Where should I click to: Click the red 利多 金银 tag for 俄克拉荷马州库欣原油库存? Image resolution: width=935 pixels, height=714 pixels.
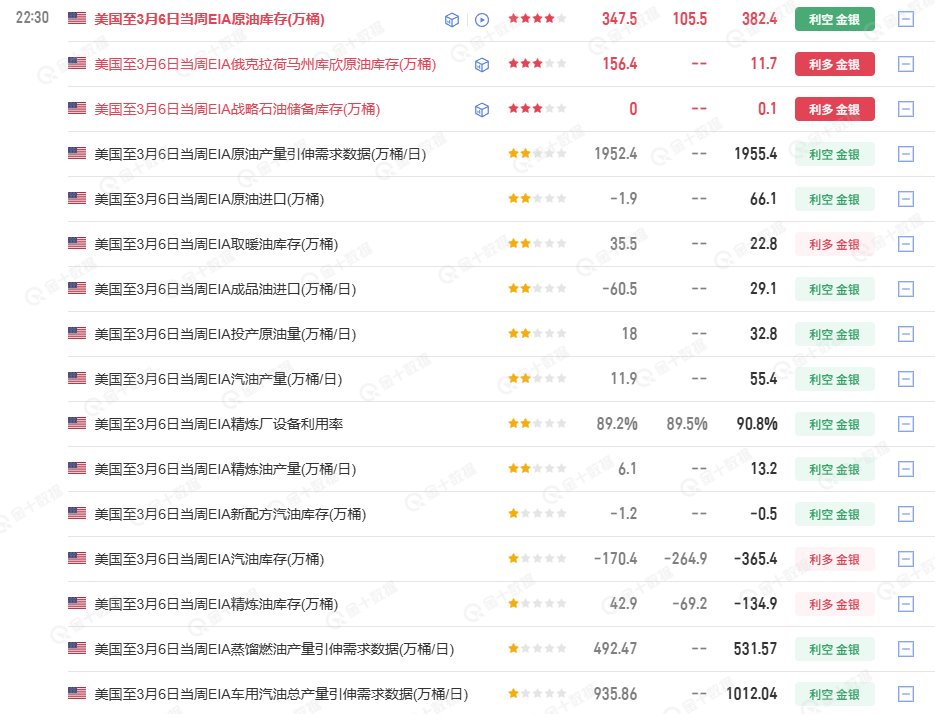click(x=834, y=64)
